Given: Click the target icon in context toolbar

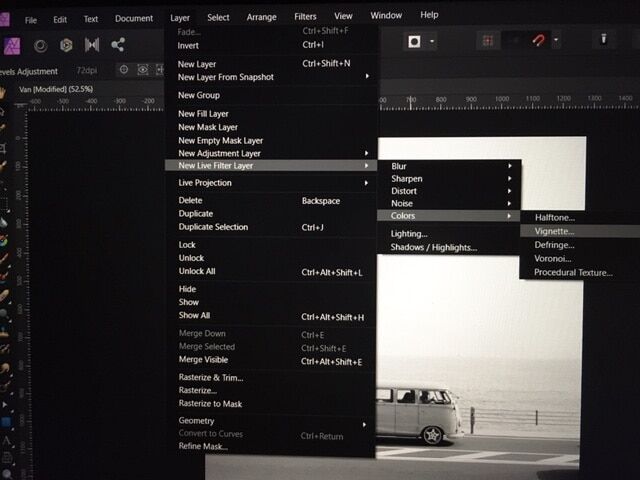Looking at the screenshot, I should pyautogui.click(x=123, y=70).
